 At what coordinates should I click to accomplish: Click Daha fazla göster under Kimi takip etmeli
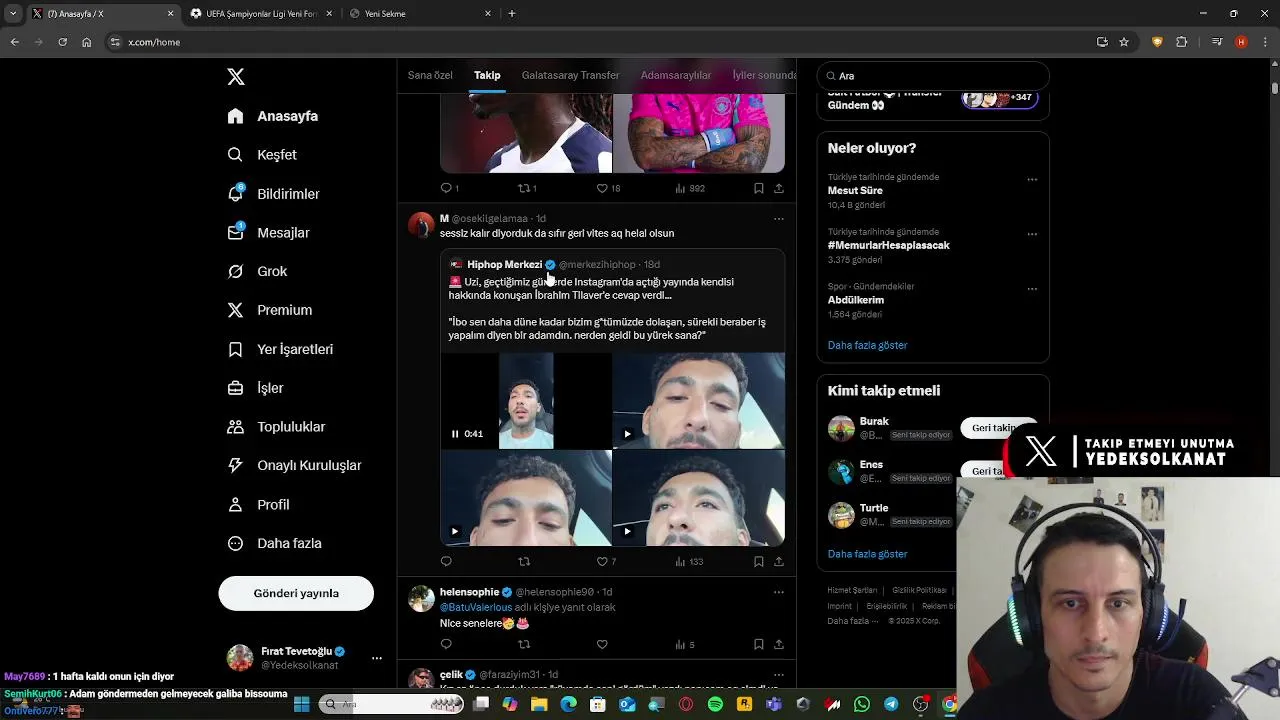pyautogui.click(x=867, y=554)
